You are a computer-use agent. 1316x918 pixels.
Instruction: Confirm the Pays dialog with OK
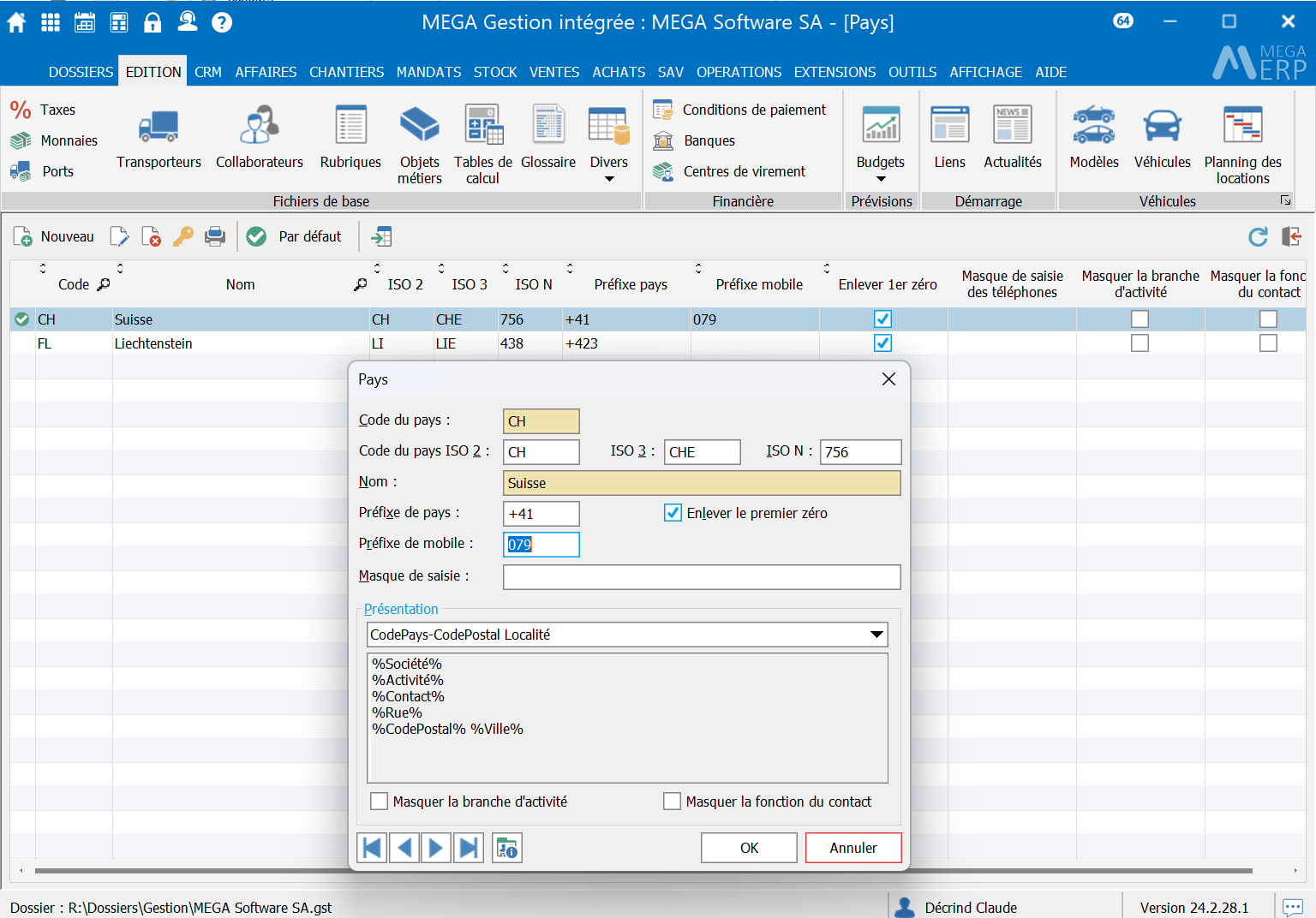[x=749, y=848]
